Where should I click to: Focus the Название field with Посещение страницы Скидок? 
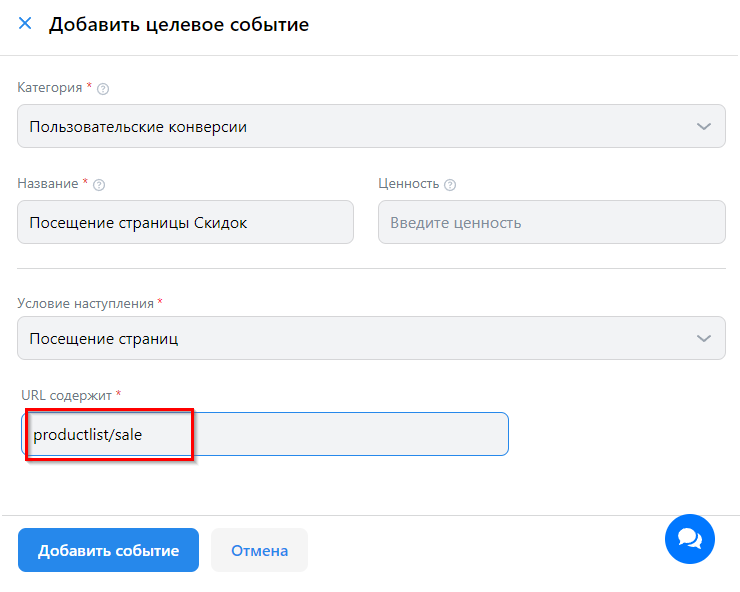pyautogui.click(x=185, y=223)
